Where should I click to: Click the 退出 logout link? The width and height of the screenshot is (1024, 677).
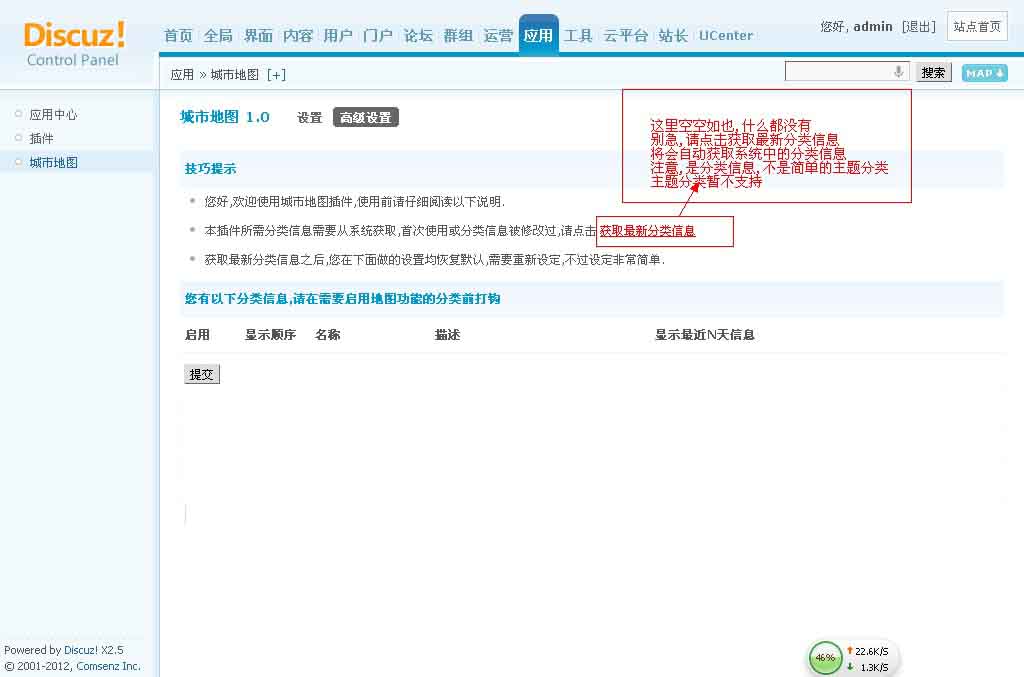click(x=919, y=27)
